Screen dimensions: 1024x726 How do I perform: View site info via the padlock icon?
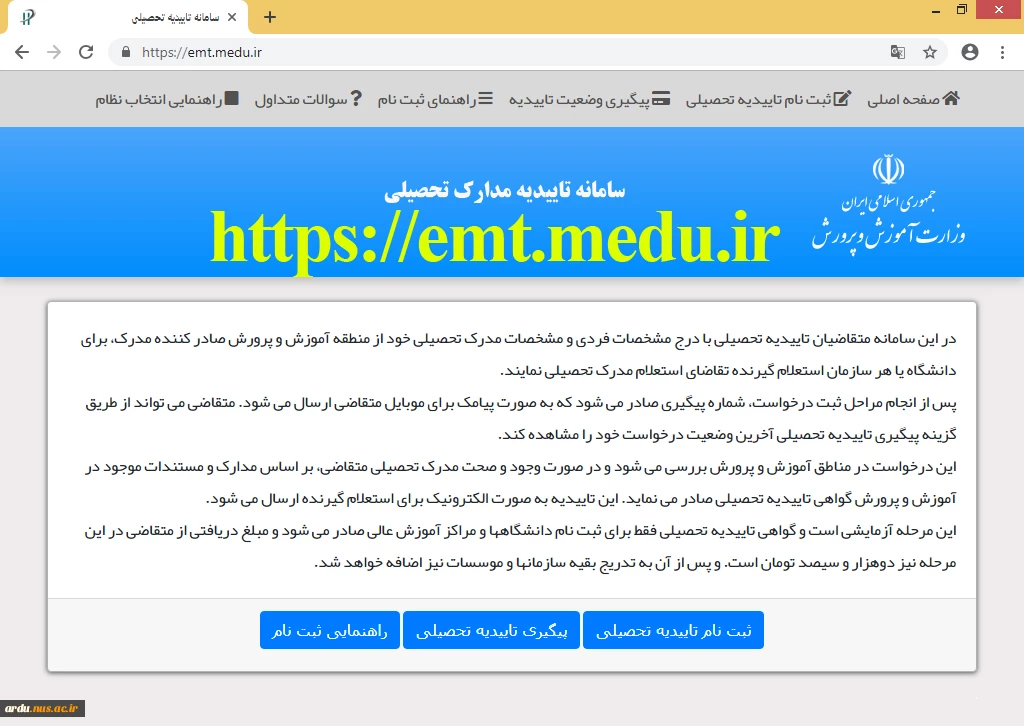point(126,52)
